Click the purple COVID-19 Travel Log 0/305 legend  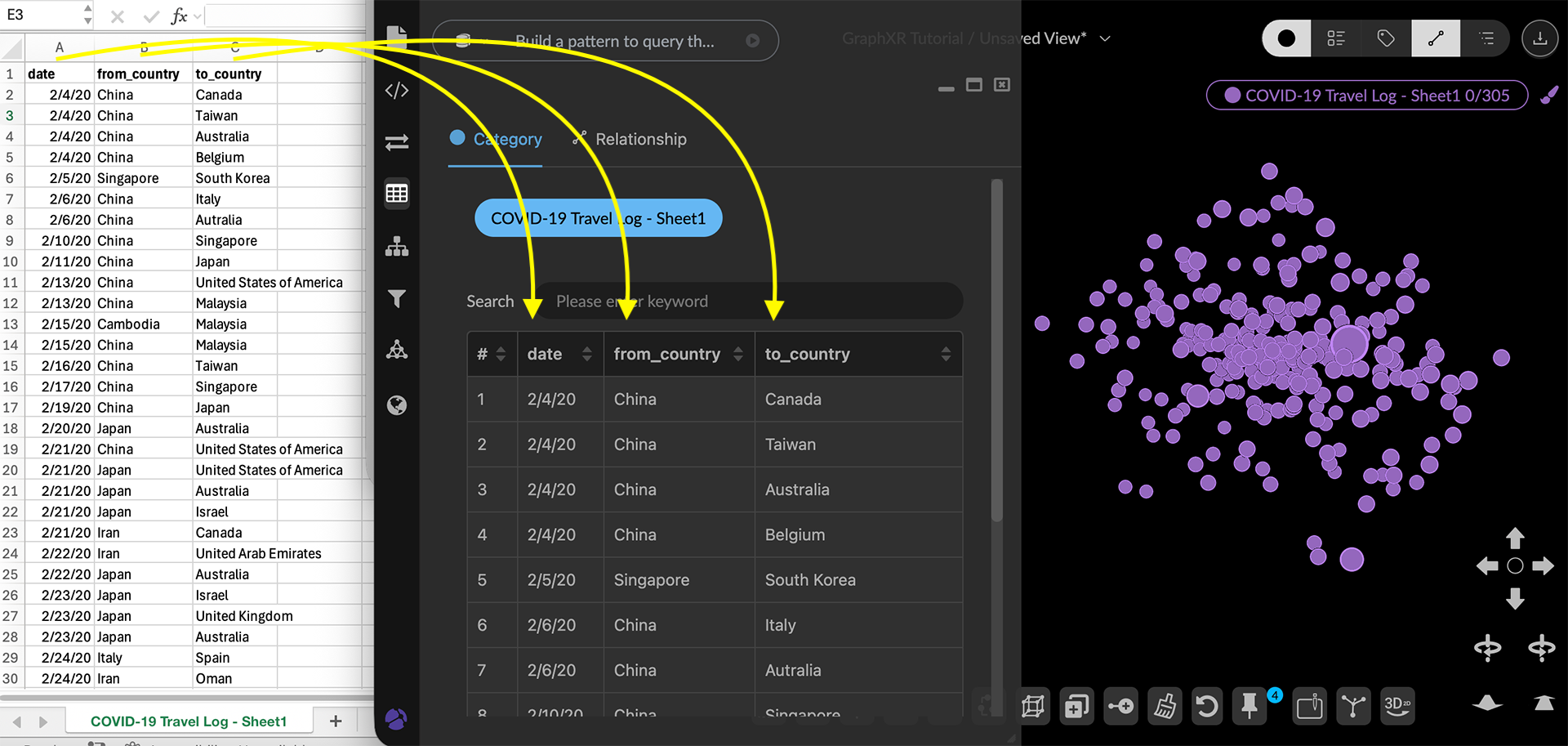(x=1366, y=96)
